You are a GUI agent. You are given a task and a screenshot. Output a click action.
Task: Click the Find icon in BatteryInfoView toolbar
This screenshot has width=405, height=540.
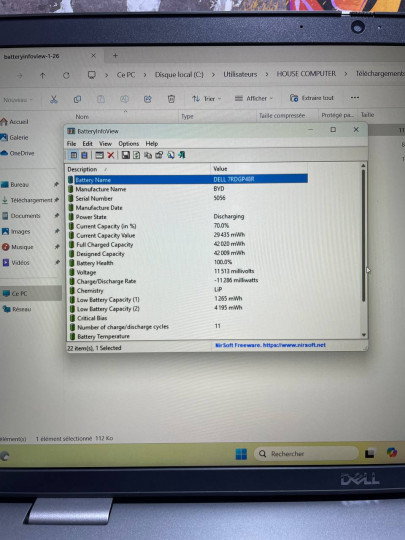(x=170, y=155)
